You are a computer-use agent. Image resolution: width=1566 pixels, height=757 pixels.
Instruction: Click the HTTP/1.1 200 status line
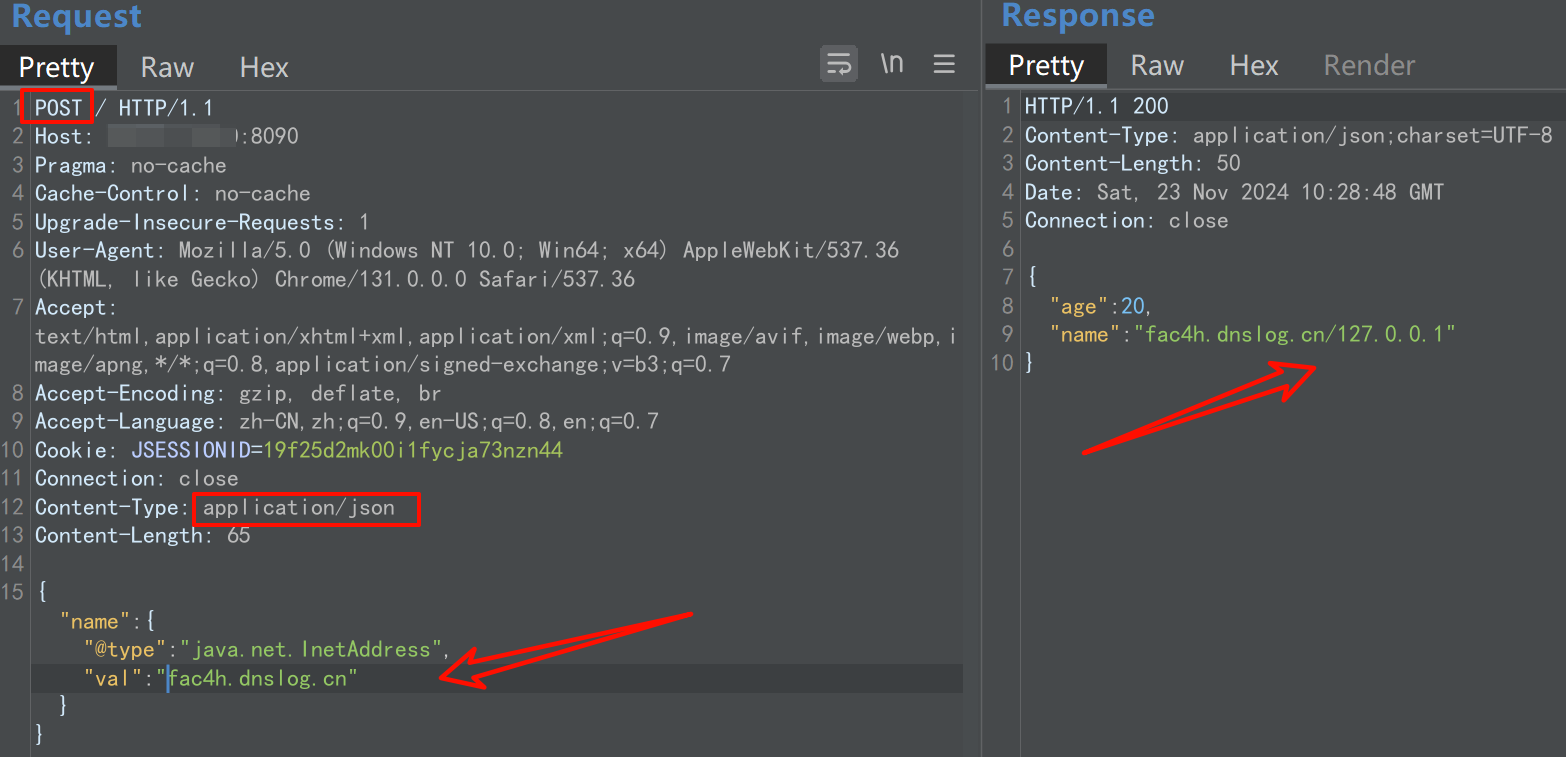coord(1097,106)
